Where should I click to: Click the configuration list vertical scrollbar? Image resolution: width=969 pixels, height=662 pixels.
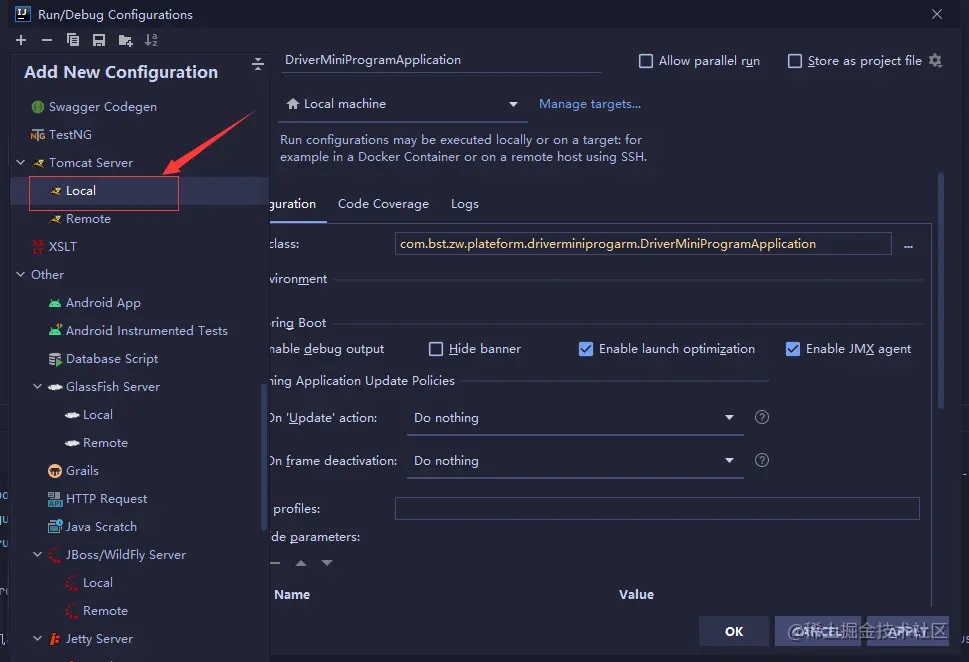tap(264, 457)
